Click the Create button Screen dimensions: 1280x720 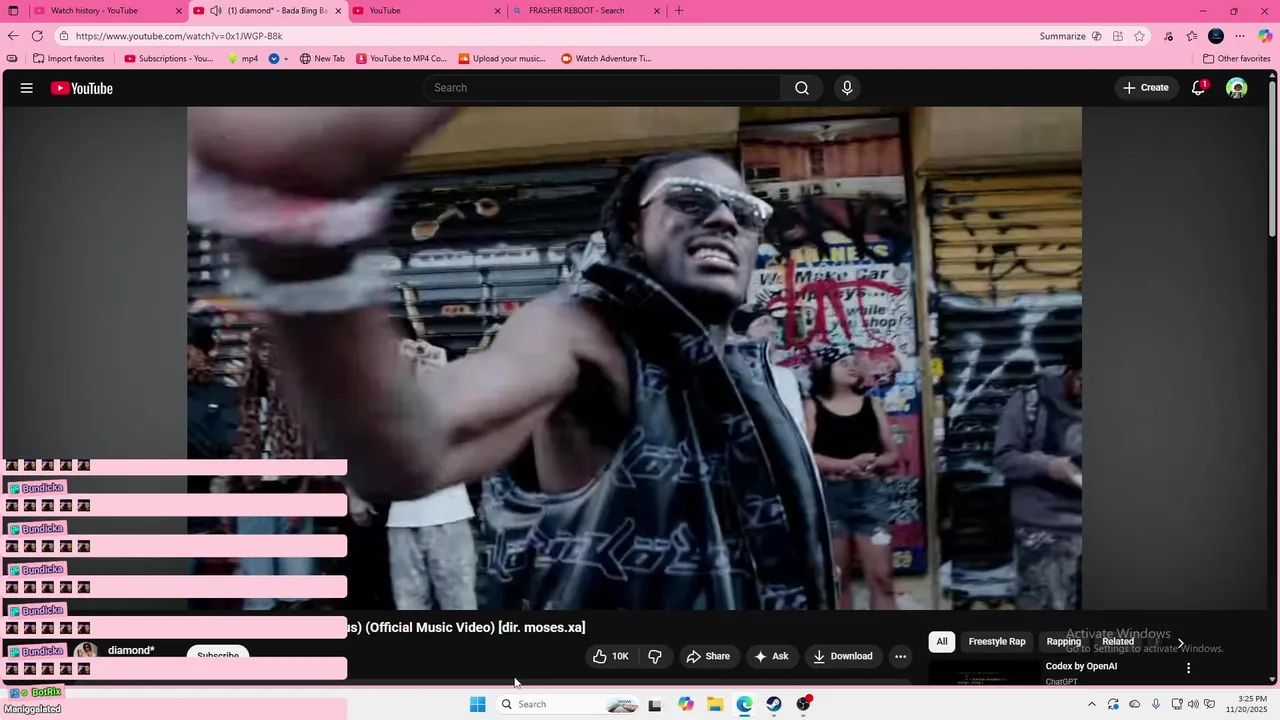point(1146,88)
